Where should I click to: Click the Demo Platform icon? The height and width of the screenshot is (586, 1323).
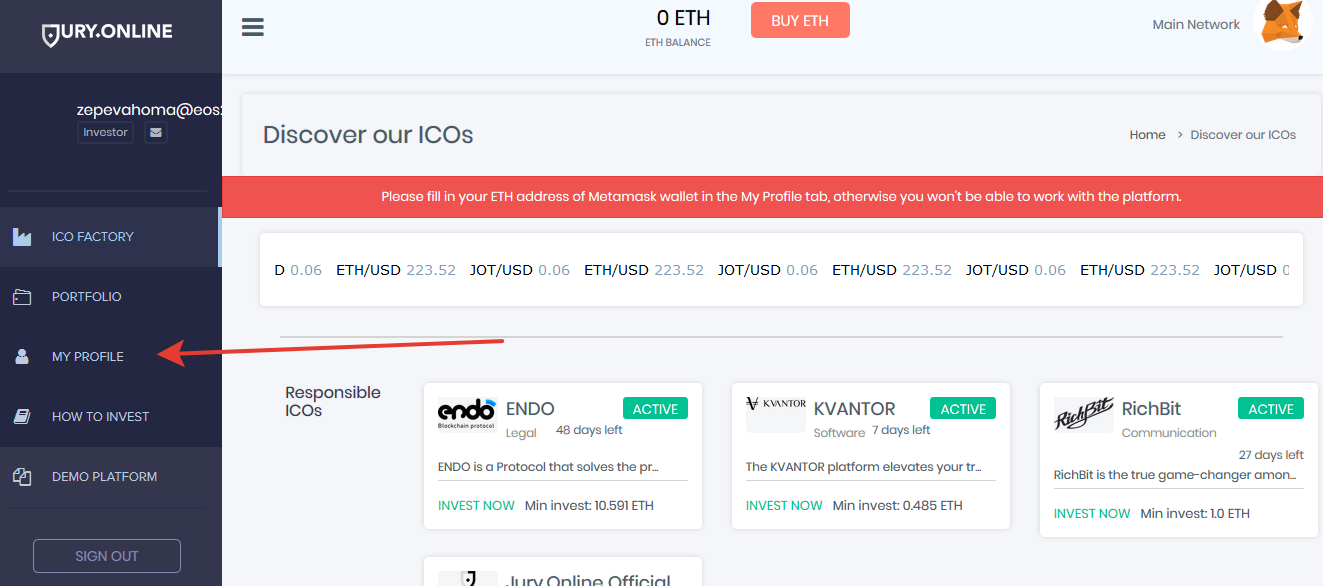22,477
